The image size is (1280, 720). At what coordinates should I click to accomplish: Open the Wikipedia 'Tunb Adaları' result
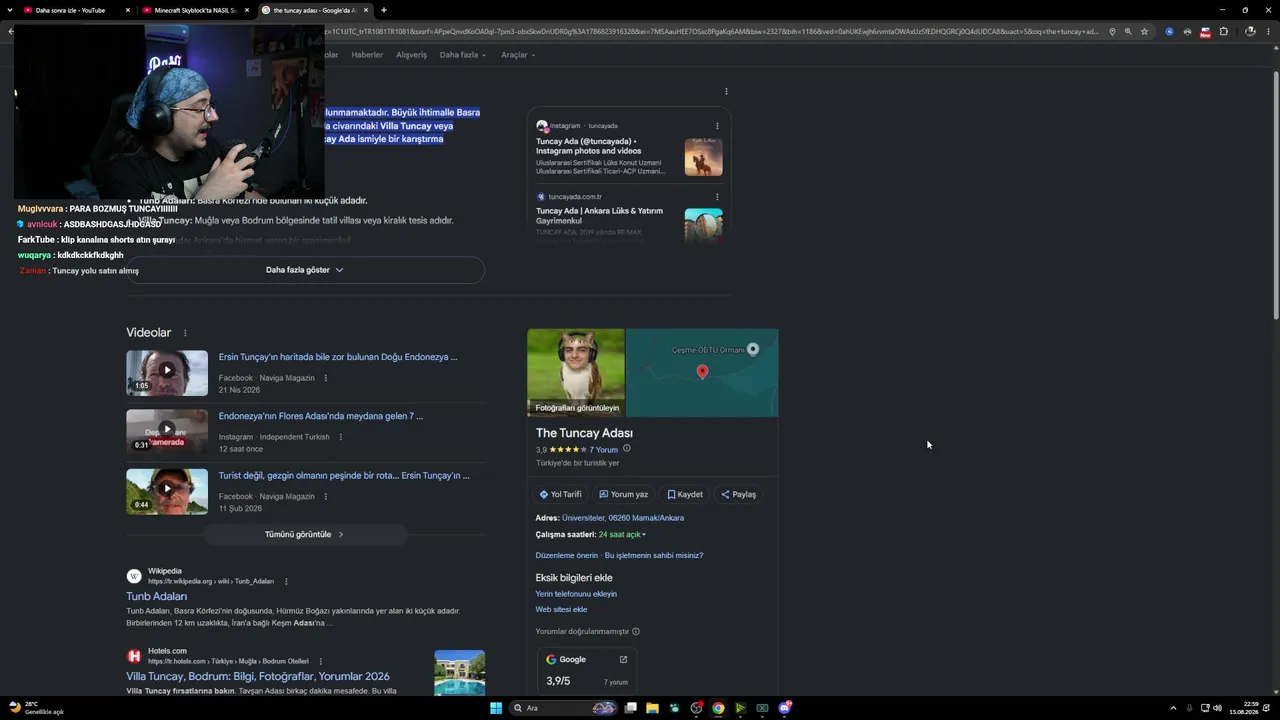tap(157, 596)
